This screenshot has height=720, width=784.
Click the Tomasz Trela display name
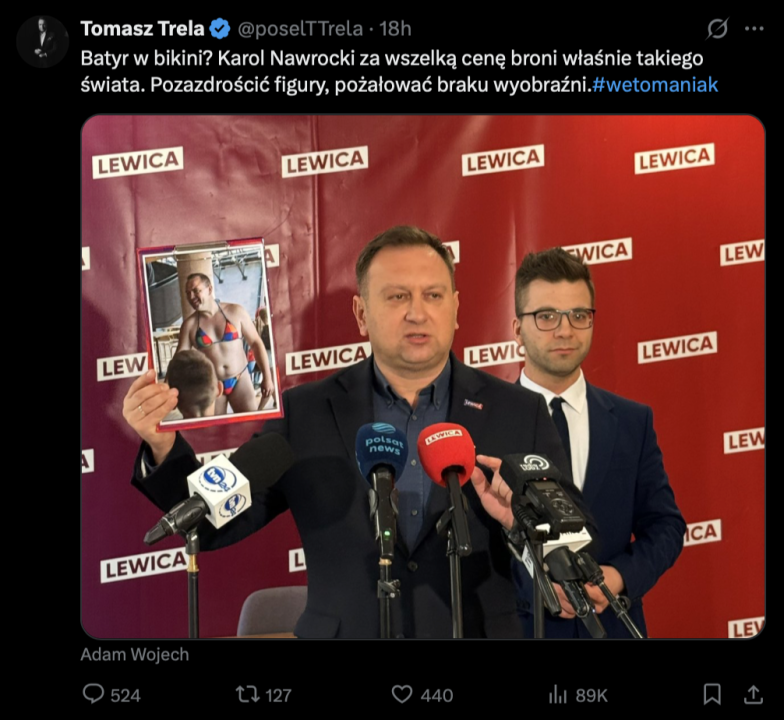point(142,28)
